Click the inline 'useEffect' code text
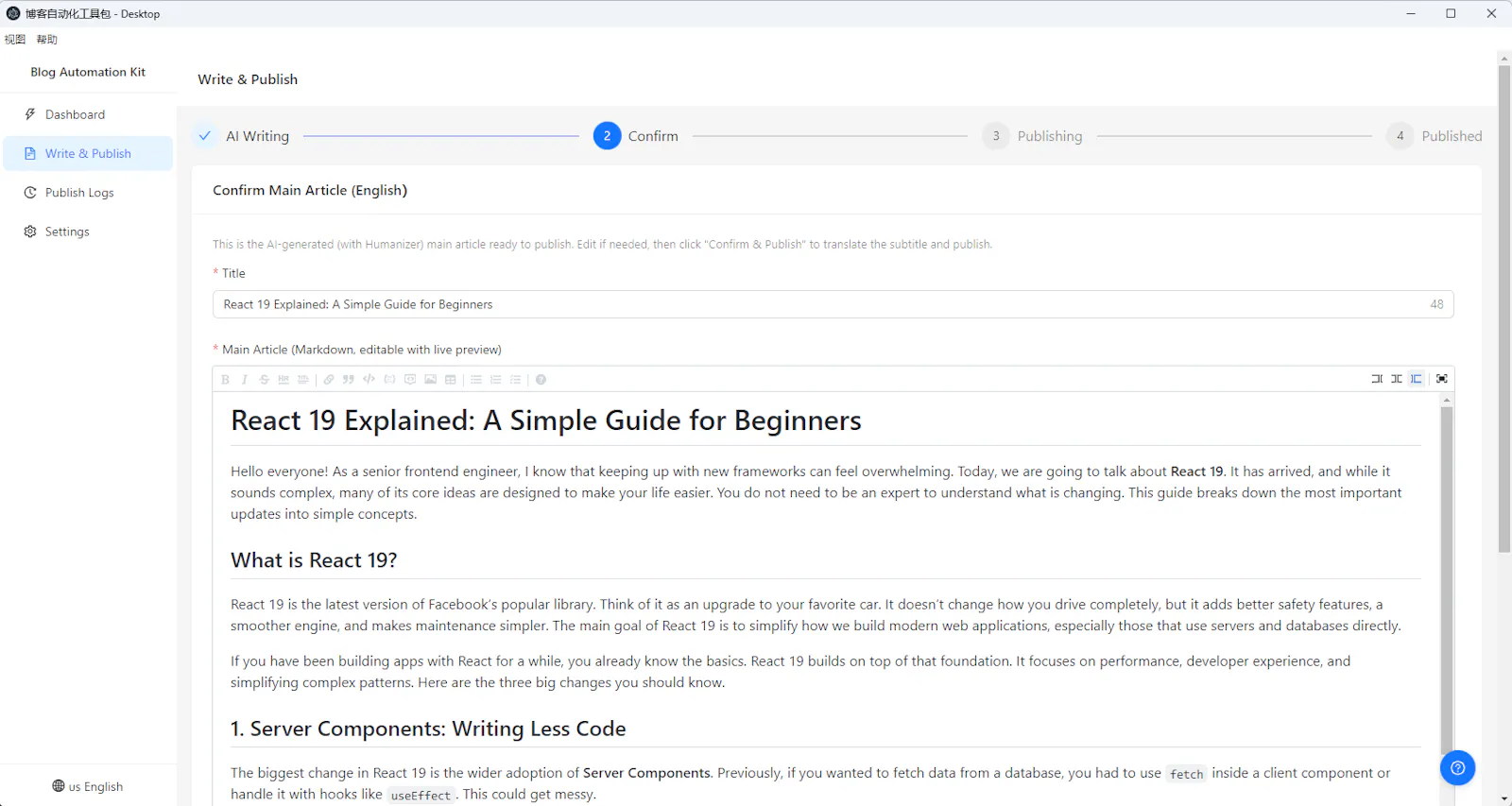The height and width of the screenshot is (806, 1512). coord(421,796)
